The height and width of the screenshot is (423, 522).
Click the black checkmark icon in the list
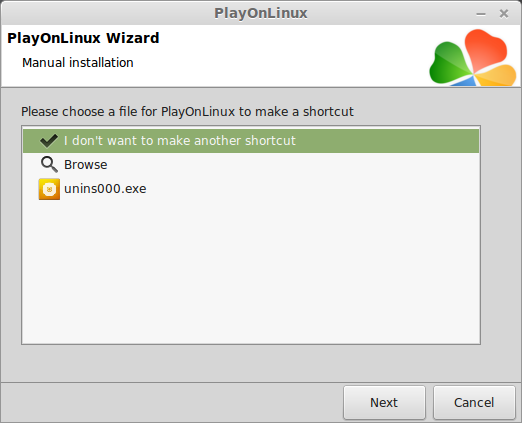click(49, 141)
